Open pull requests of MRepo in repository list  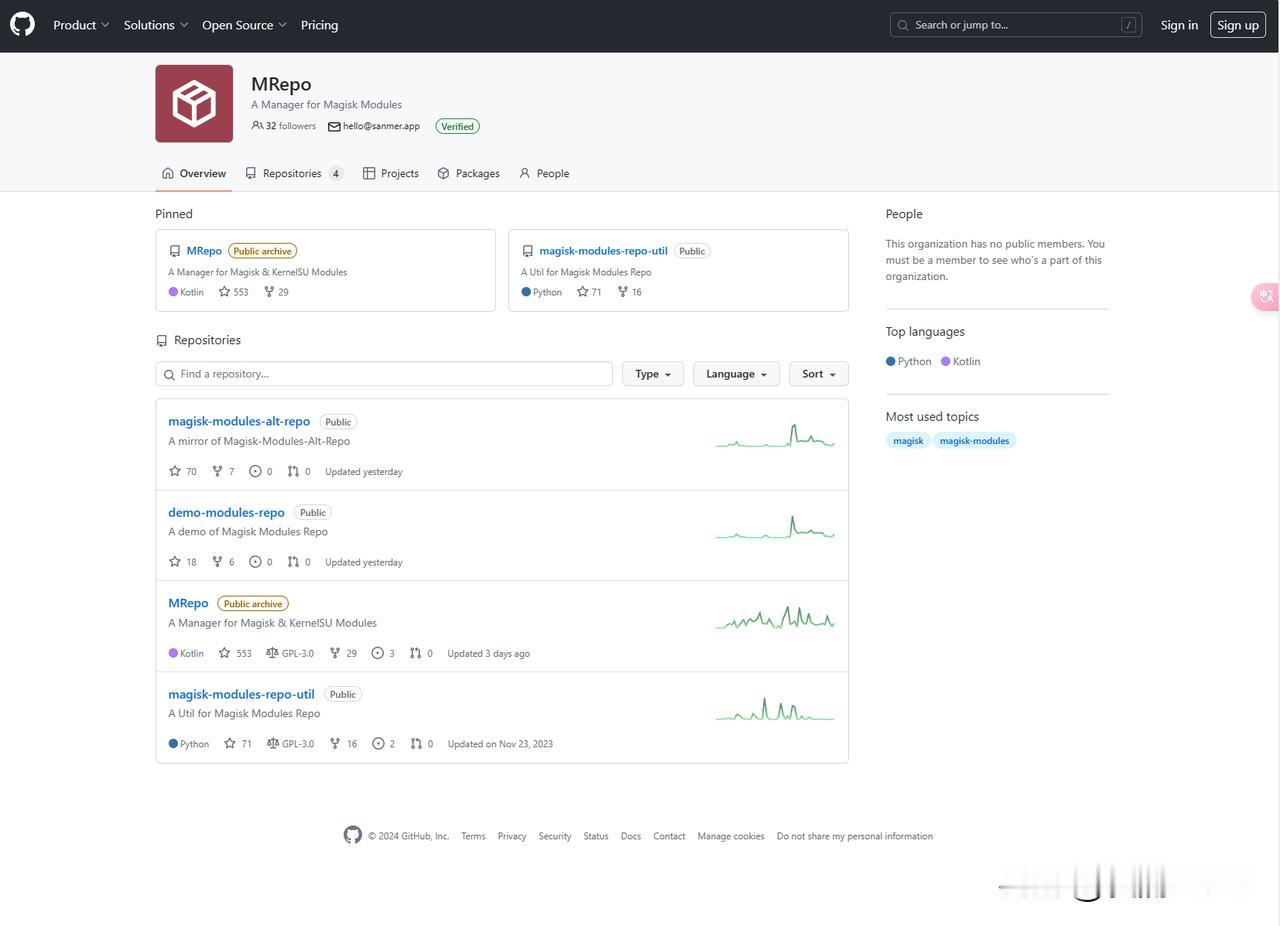421,653
